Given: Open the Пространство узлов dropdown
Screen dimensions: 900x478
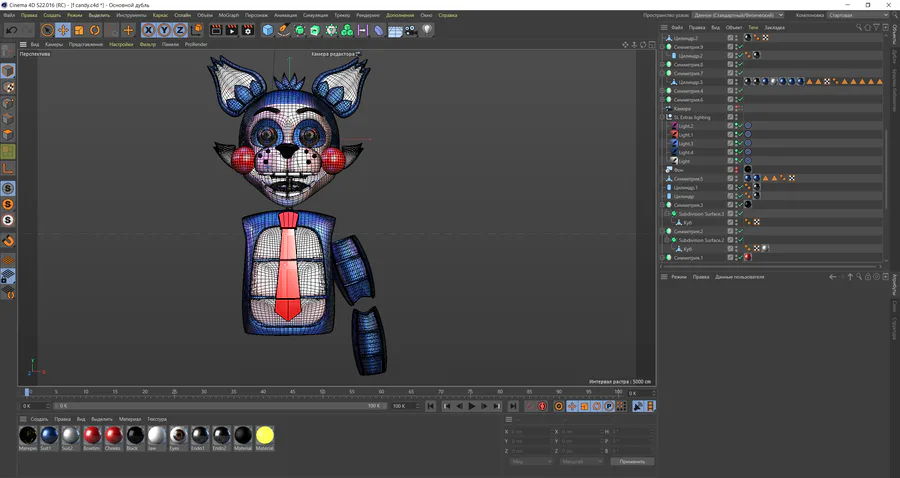Looking at the screenshot, I should point(737,15).
